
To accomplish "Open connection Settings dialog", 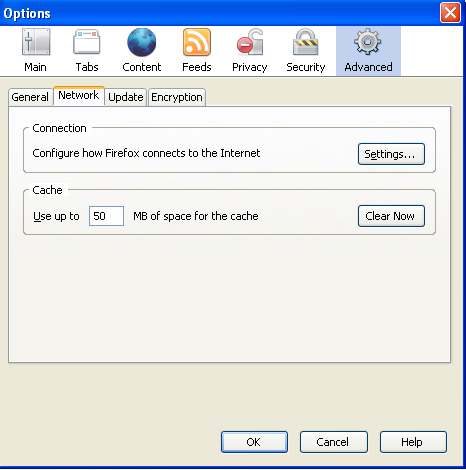I will [x=391, y=154].
